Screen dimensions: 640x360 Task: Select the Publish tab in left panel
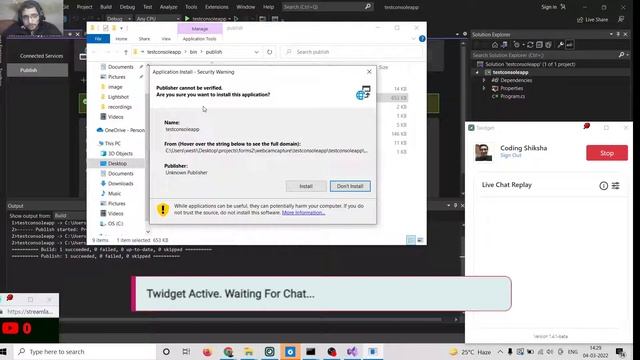click(38, 70)
